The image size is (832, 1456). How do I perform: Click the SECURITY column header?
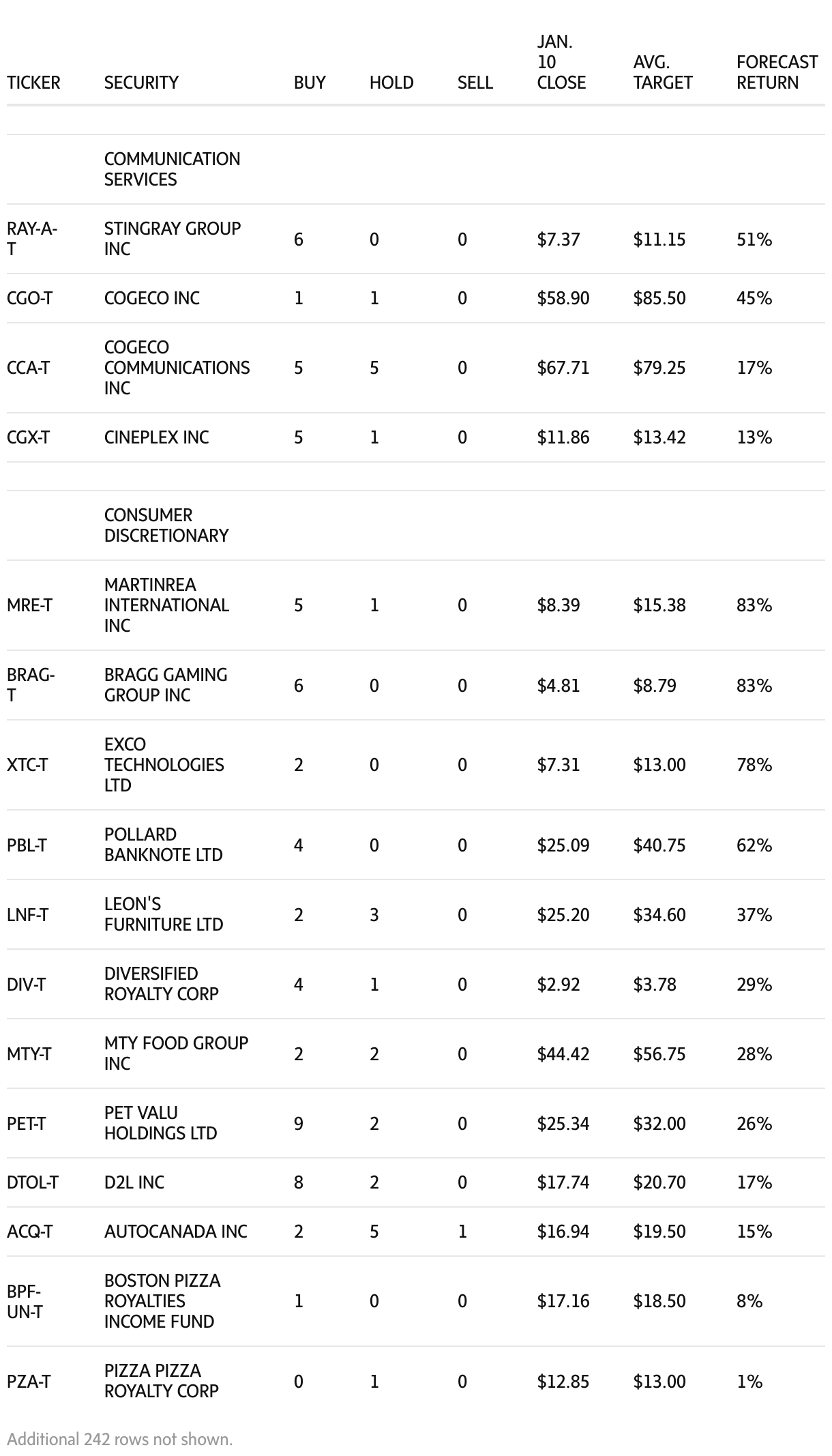pos(141,83)
